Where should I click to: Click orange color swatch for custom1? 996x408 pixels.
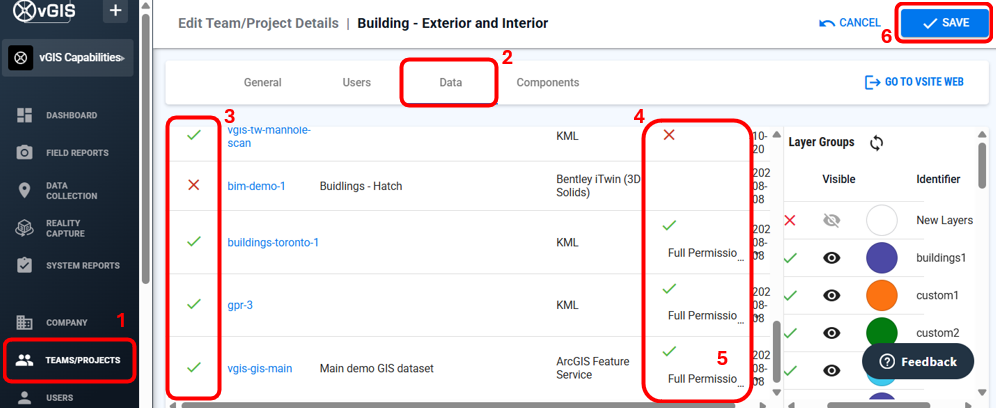point(882,296)
